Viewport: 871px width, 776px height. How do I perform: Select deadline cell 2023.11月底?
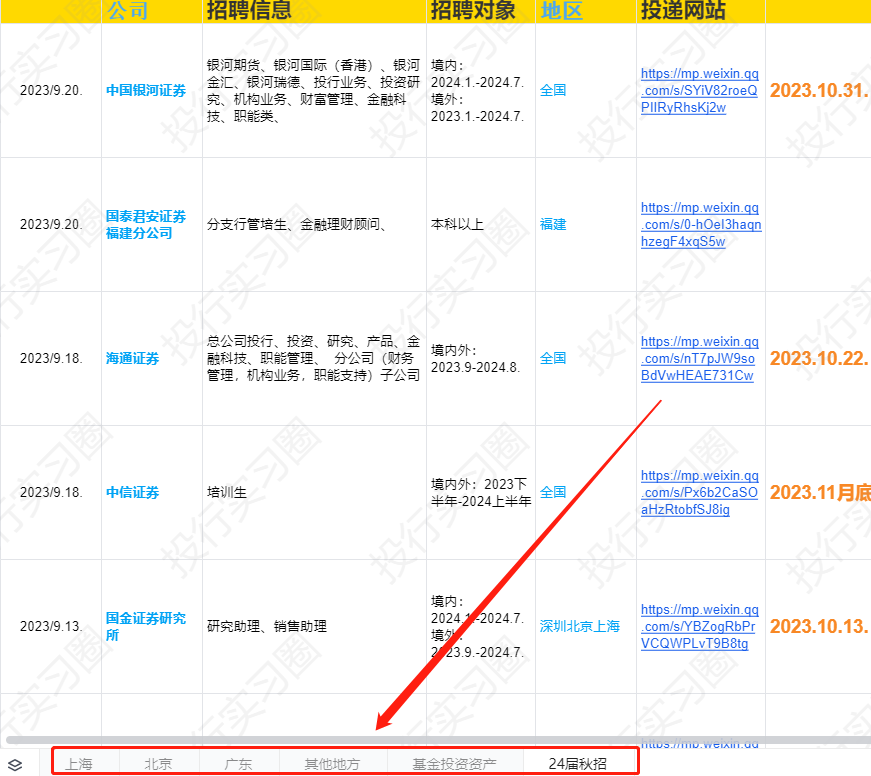point(818,492)
